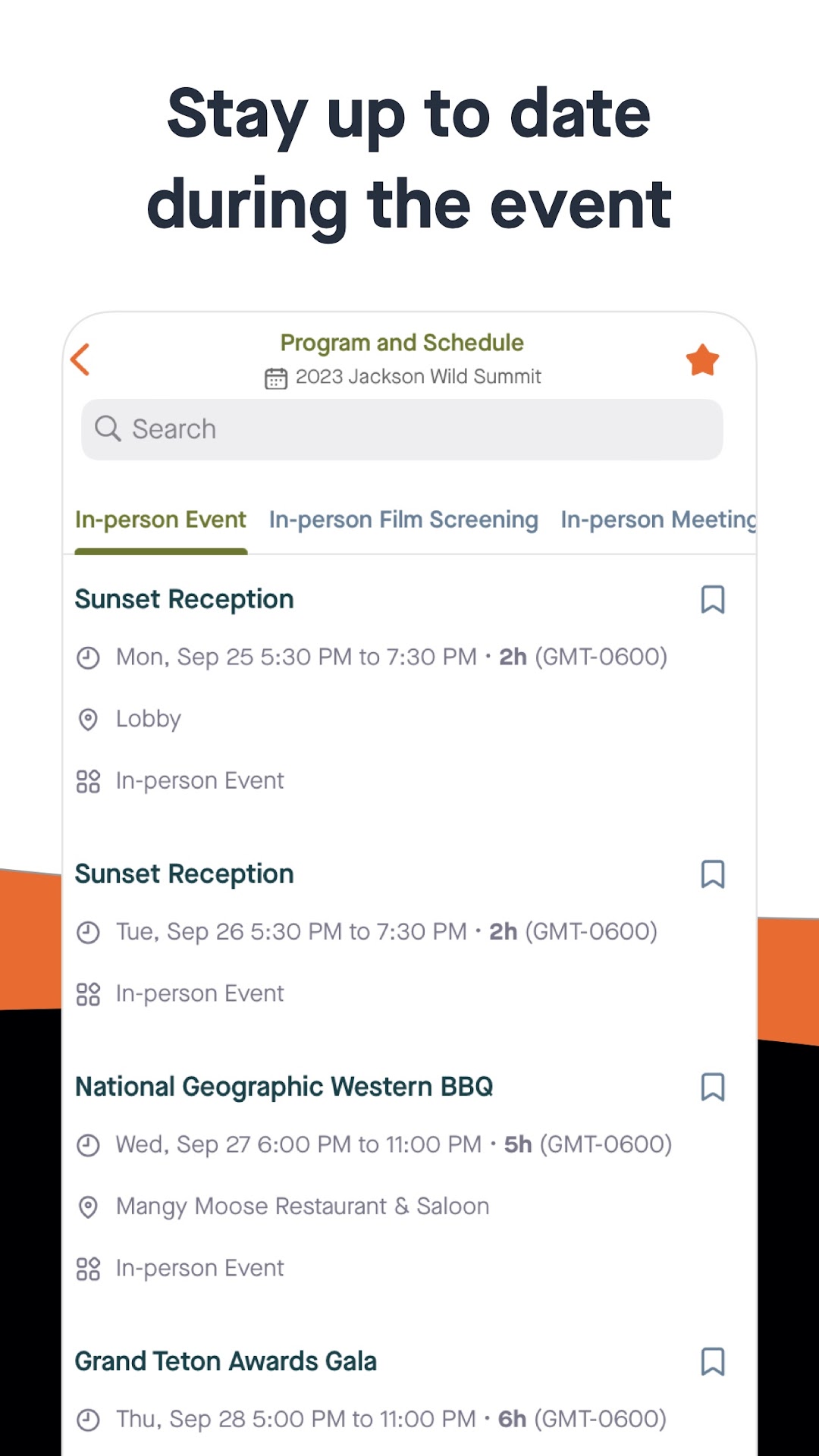Bookmark the Monday Sunset Reception
This screenshot has height=1456, width=819.
(x=713, y=599)
